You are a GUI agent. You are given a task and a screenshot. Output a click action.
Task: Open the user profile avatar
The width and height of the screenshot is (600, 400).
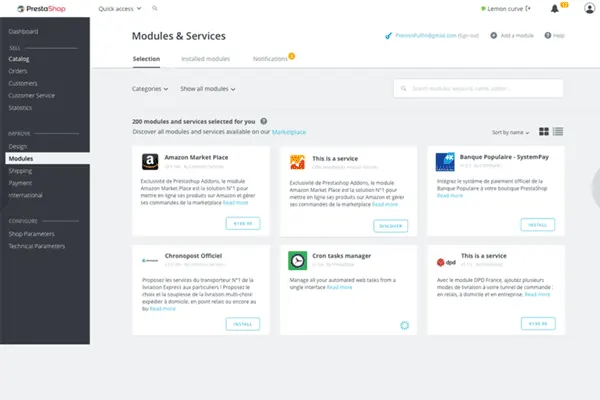[x=582, y=9]
